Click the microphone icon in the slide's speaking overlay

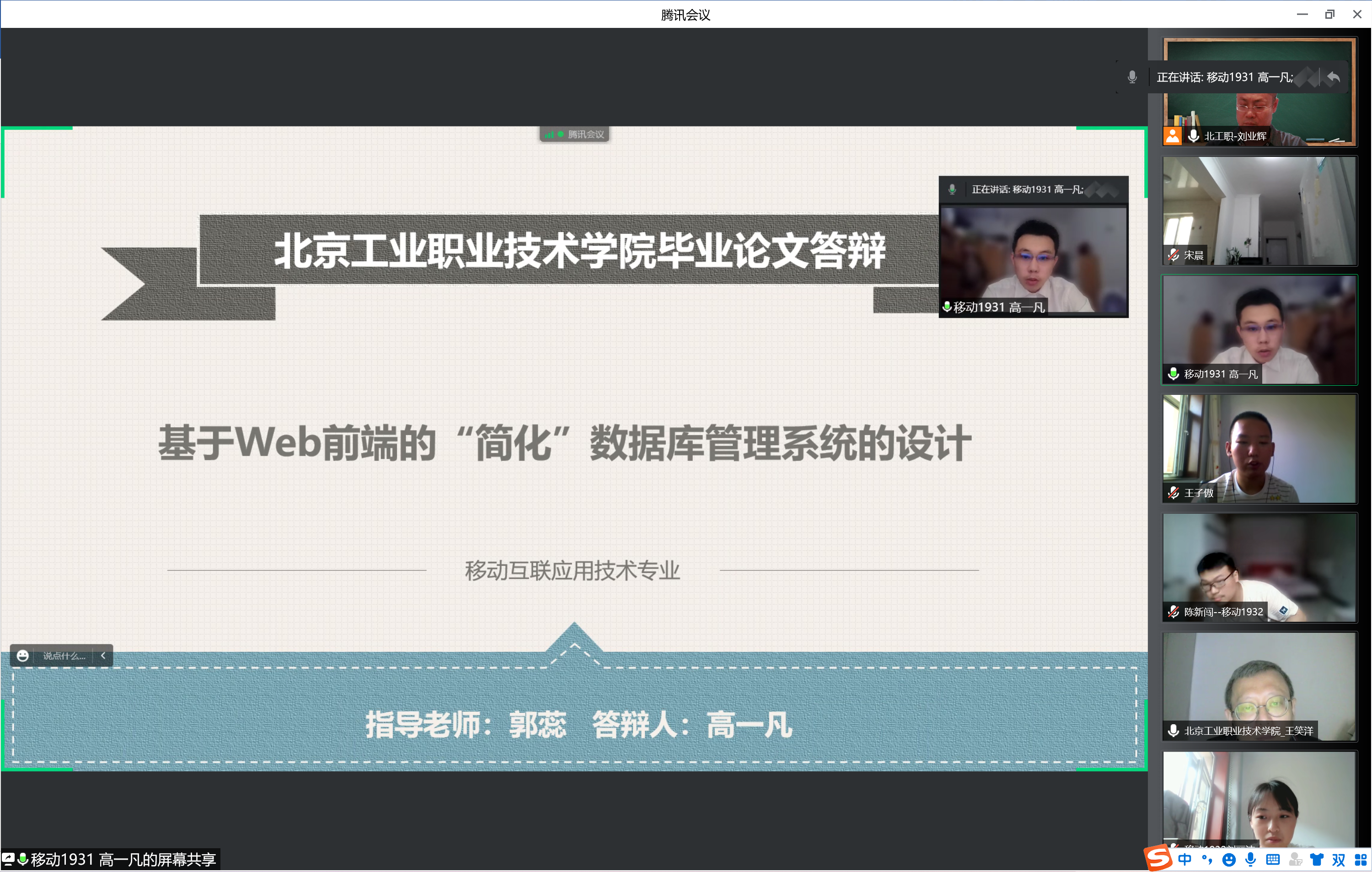[x=952, y=189]
